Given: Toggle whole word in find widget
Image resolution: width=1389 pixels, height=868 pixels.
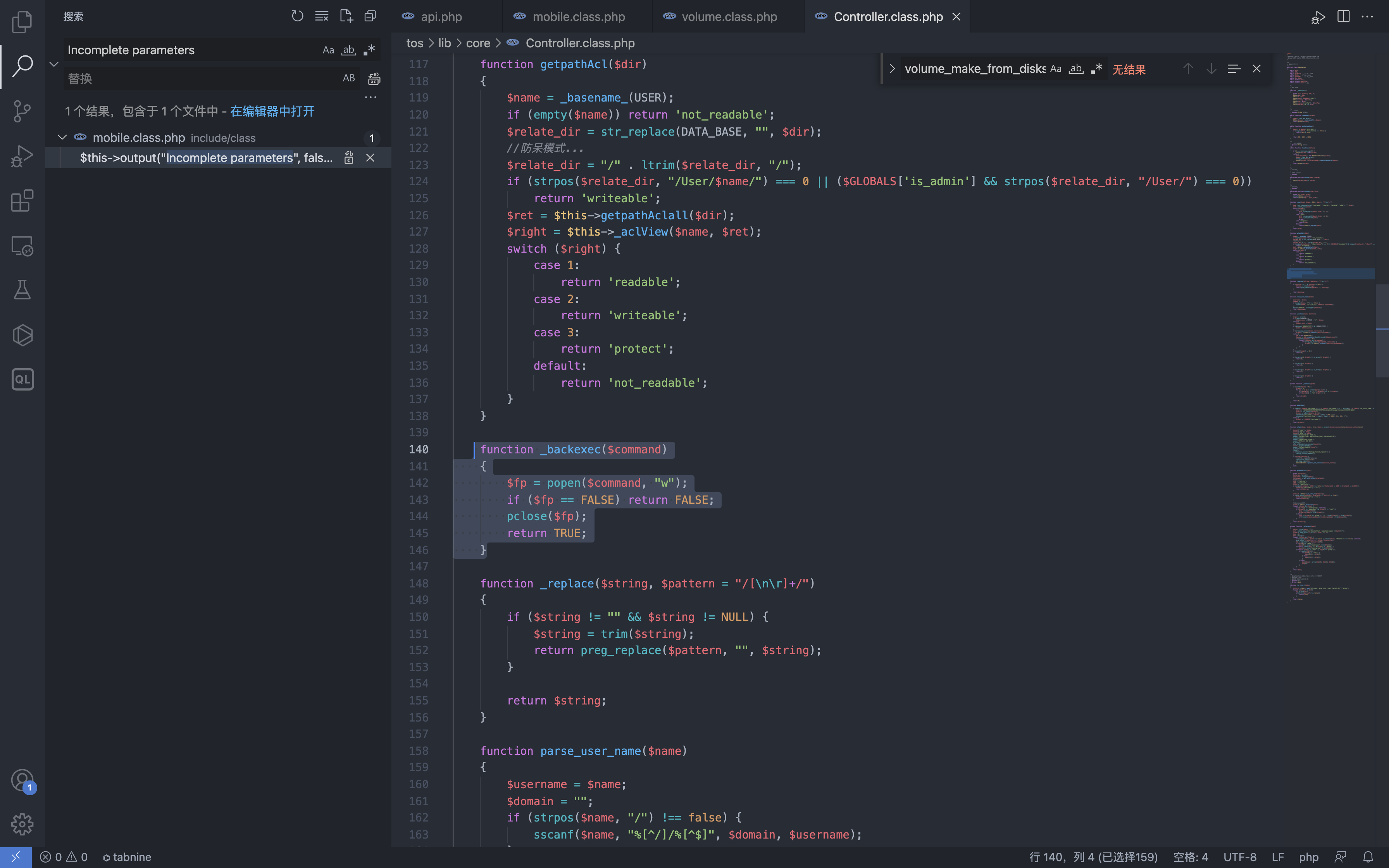Looking at the screenshot, I should point(1075,69).
